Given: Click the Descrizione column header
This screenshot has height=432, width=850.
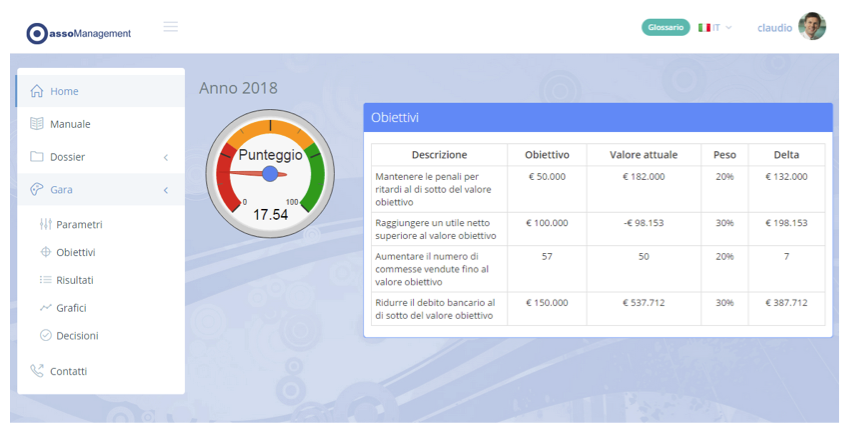Looking at the screenshot, I should point(439,154).
